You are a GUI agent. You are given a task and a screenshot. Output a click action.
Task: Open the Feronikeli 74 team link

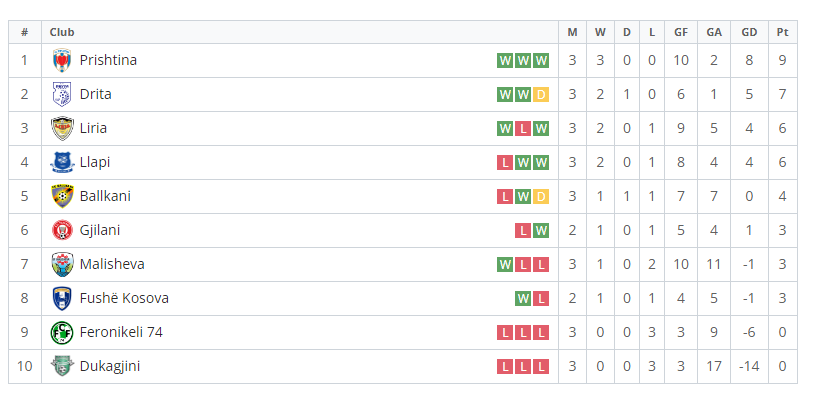click(121, 332)
